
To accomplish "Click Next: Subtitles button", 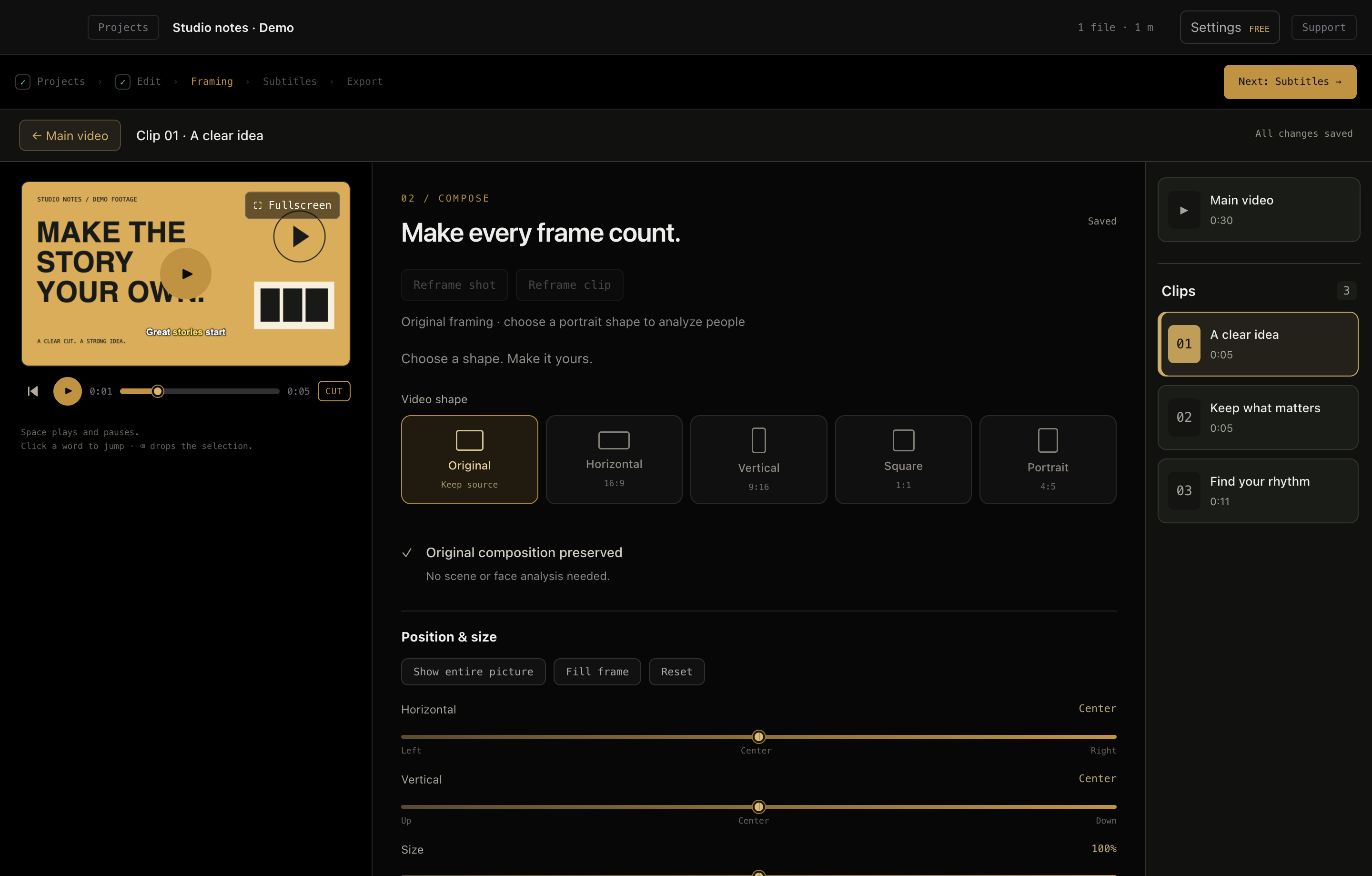I will [x=1290, y=81].
